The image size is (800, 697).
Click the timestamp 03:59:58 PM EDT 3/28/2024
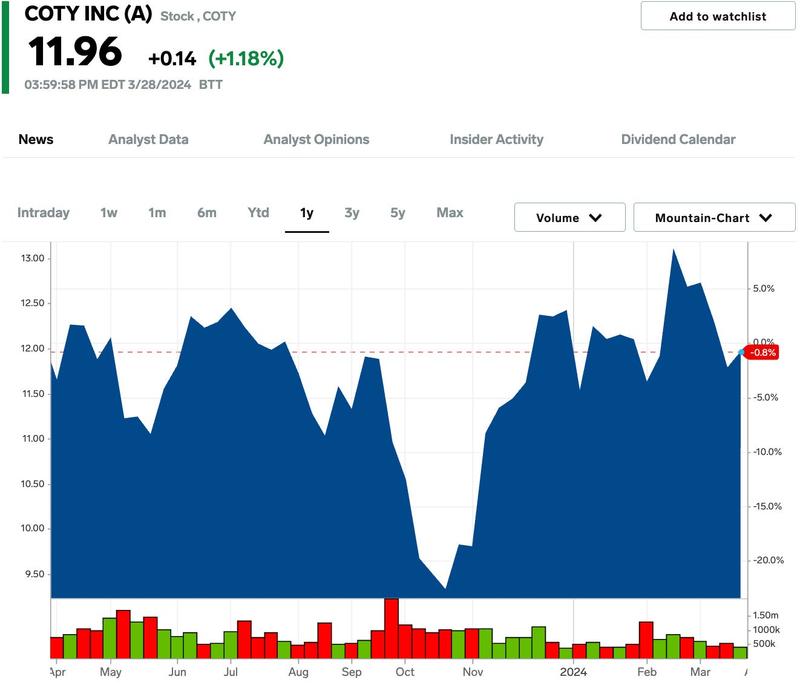[108, 85]
